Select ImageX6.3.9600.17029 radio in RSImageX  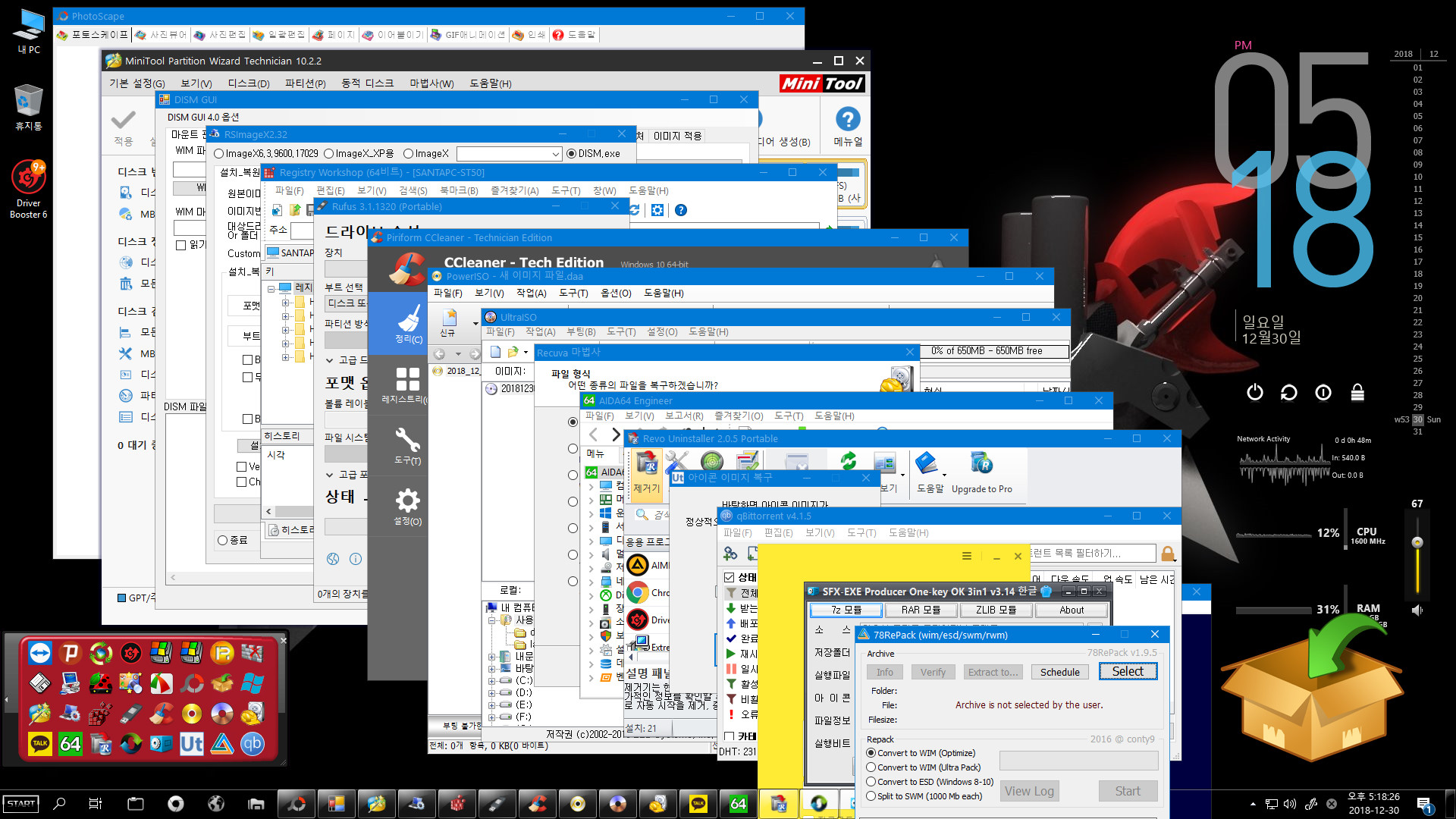click(x=219, y=153)
